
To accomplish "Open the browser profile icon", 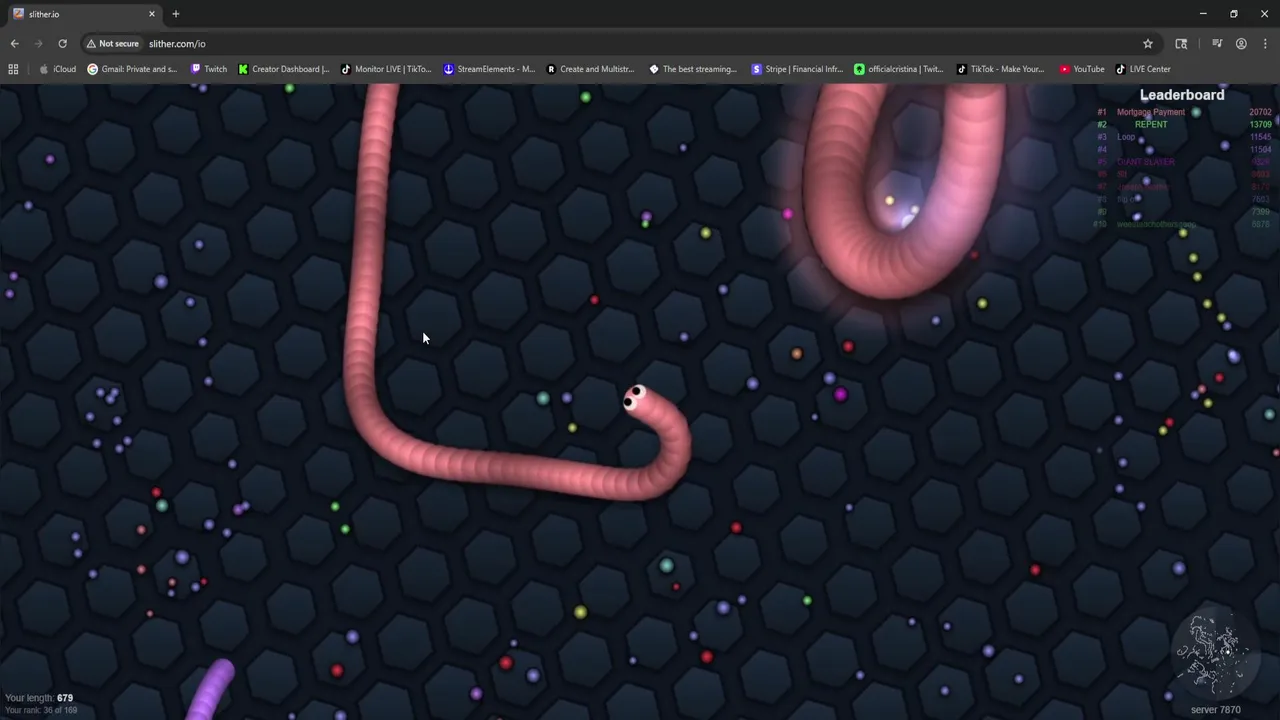I will pos(1241,44).
